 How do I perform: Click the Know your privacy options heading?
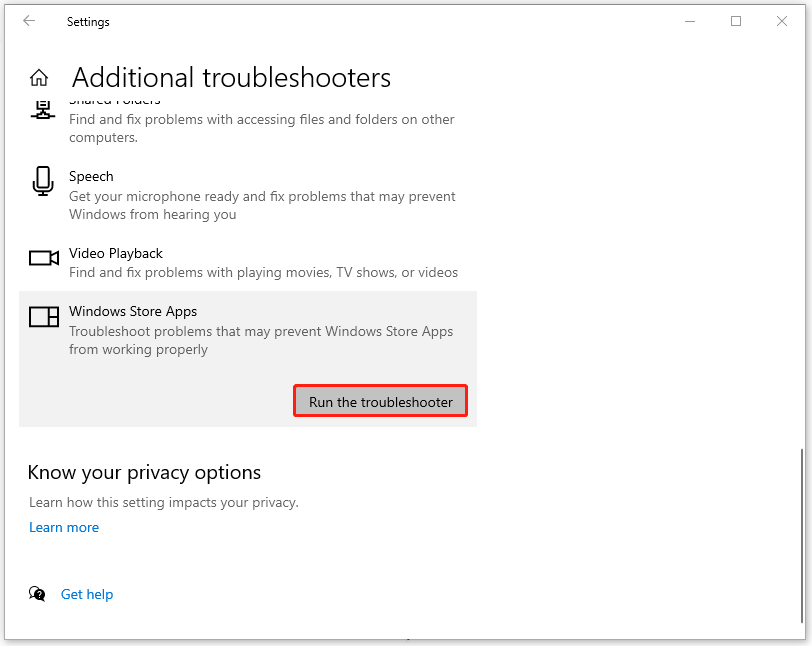pyautogui.click(x=144, y=472)
